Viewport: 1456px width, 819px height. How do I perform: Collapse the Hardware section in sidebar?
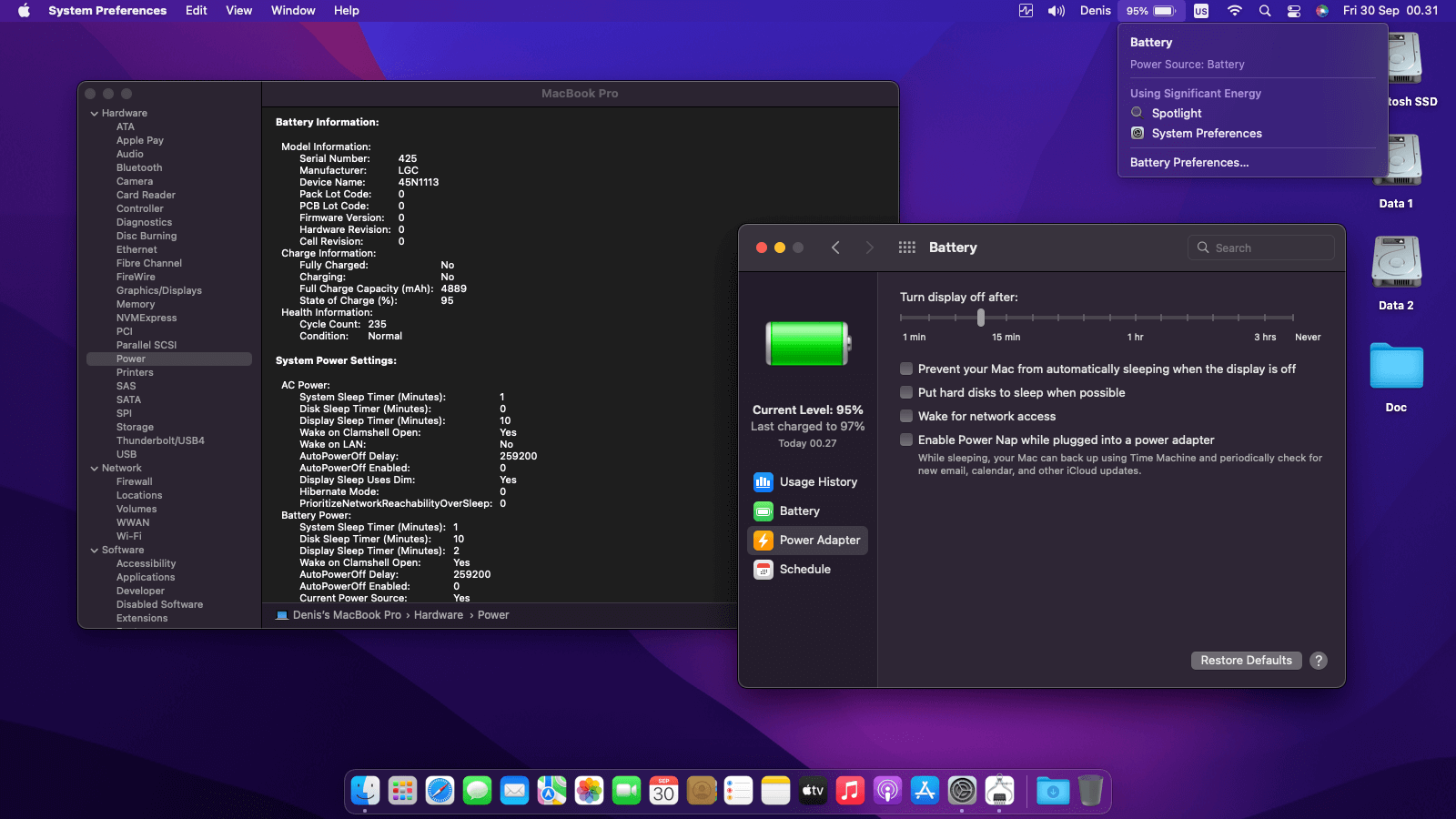pos(95,114)
